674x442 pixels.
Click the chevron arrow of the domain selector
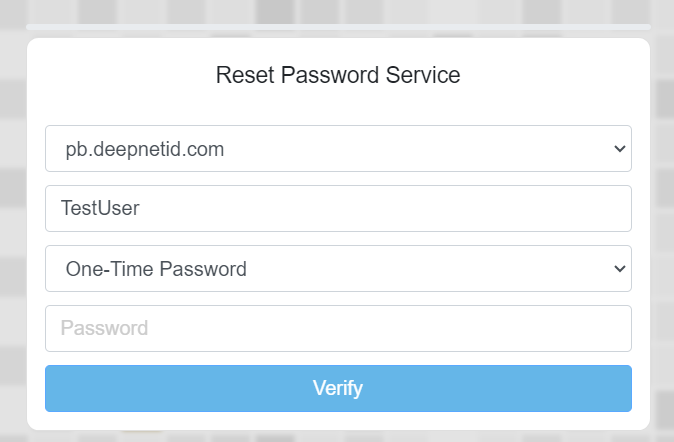pos(619,149)
